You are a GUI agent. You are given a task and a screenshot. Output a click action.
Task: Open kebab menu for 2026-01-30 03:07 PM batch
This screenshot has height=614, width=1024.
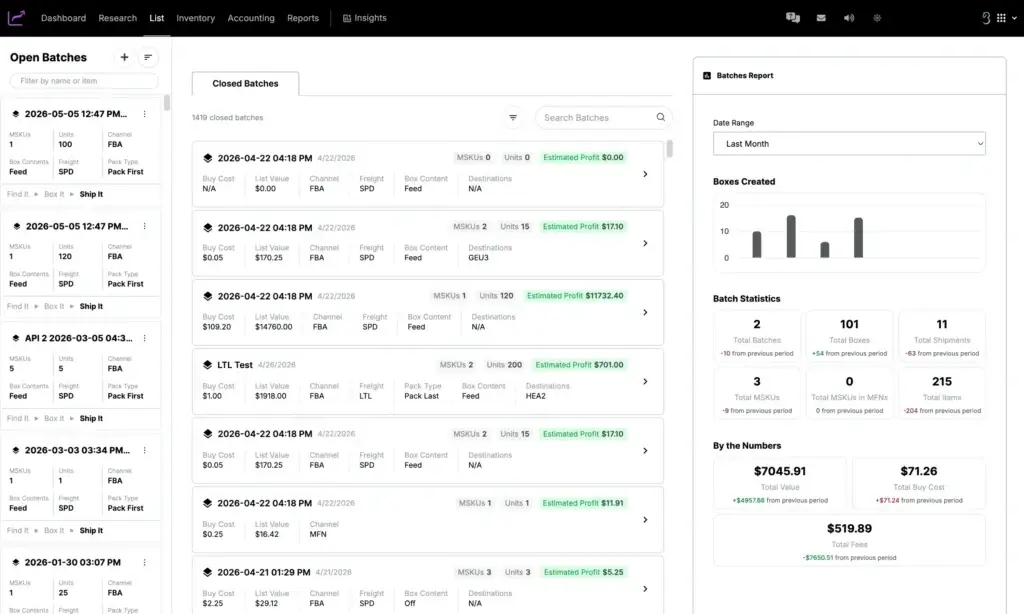point(144,562)
